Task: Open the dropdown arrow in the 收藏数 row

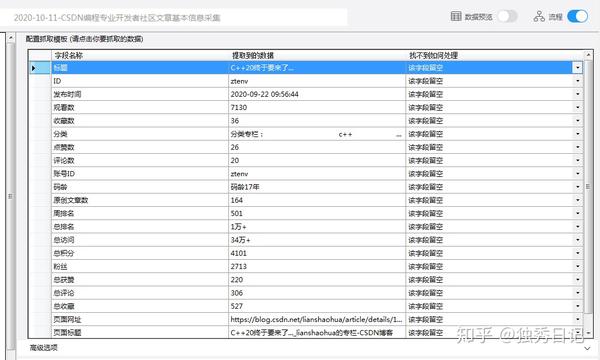Action: (577, 121)
